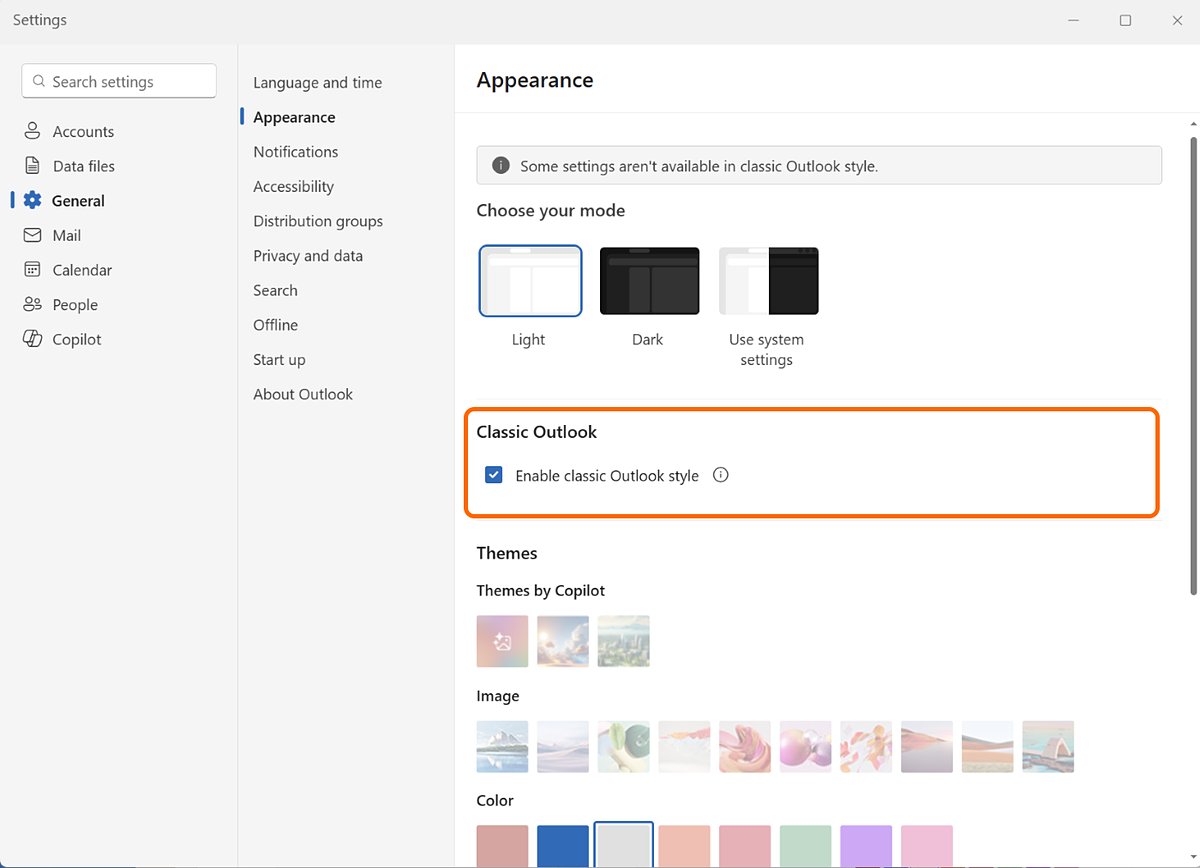Click the People contacts icon
The height and width of the screenshot is (868, 1200).
coord(33,304)
